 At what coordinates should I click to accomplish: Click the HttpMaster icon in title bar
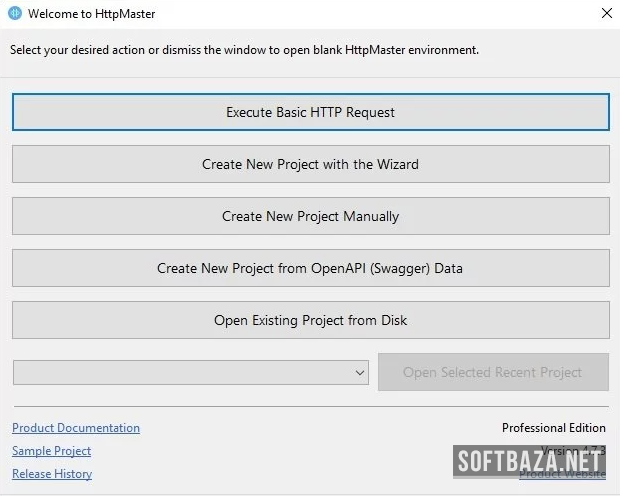[x=14, y=14]
